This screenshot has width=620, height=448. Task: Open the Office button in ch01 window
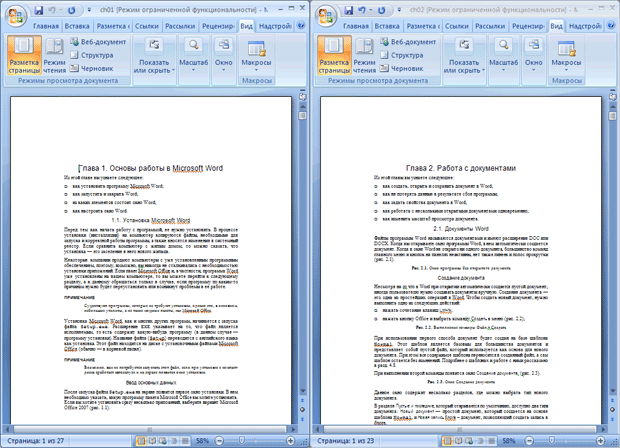pos(16,16)
